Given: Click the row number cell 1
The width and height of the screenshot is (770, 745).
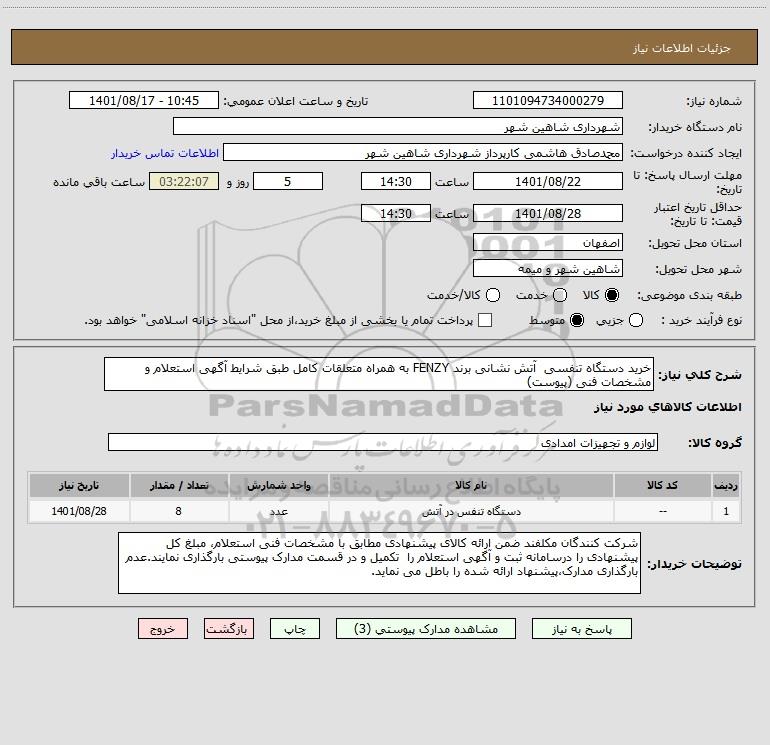Looking at the screenshot, I should click(x=726, y=511).
